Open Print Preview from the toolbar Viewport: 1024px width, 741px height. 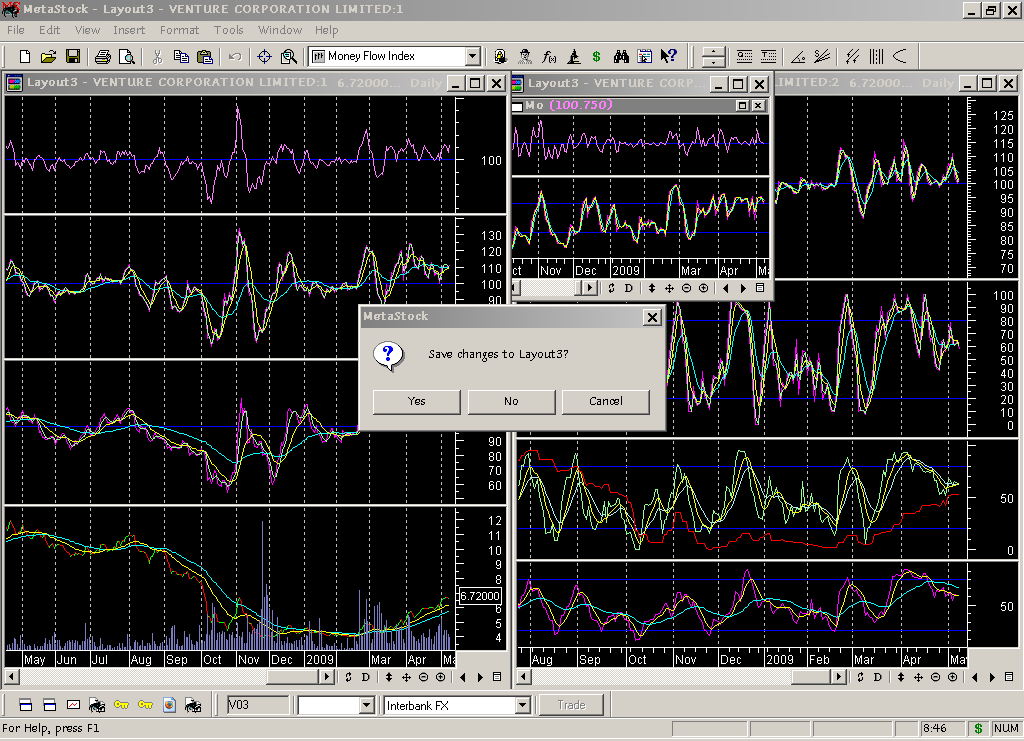[x=127, y=57]
